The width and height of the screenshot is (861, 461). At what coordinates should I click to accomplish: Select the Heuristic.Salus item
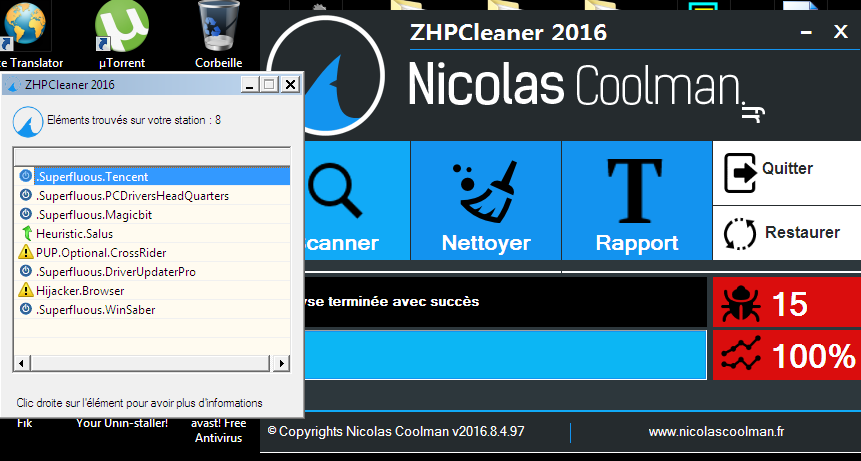point(76,233)
